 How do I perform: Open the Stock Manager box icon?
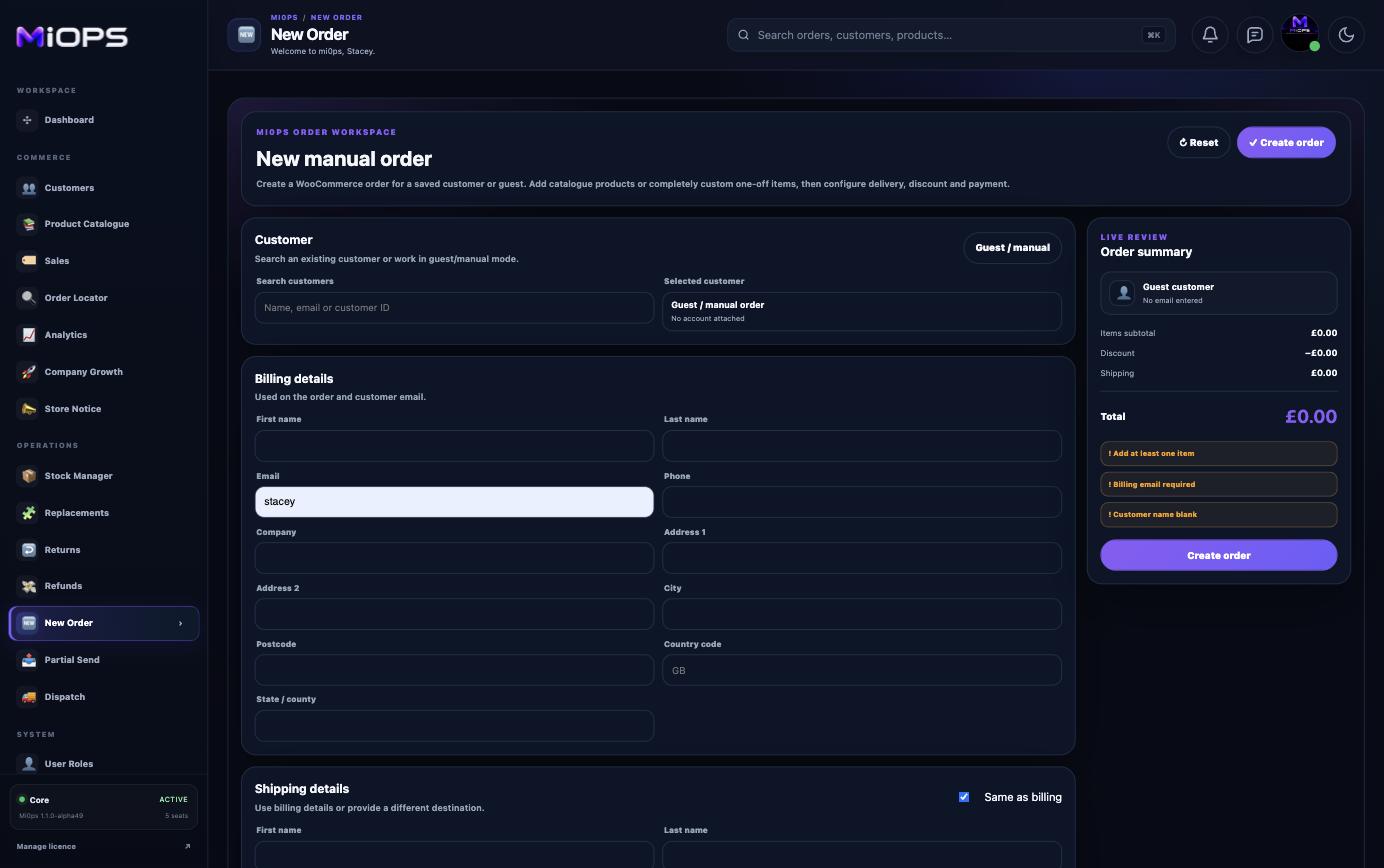28,476
